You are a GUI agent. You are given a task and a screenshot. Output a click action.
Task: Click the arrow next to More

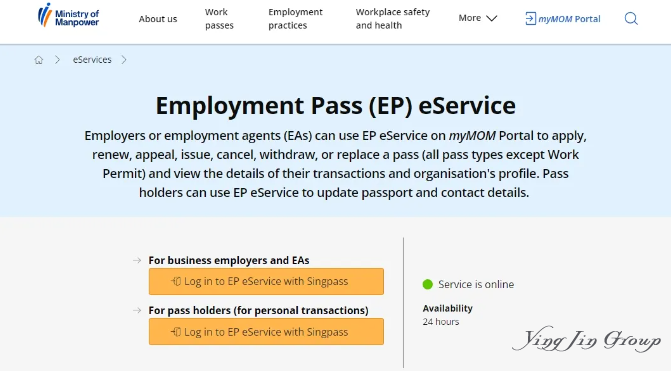click(492, 18)
